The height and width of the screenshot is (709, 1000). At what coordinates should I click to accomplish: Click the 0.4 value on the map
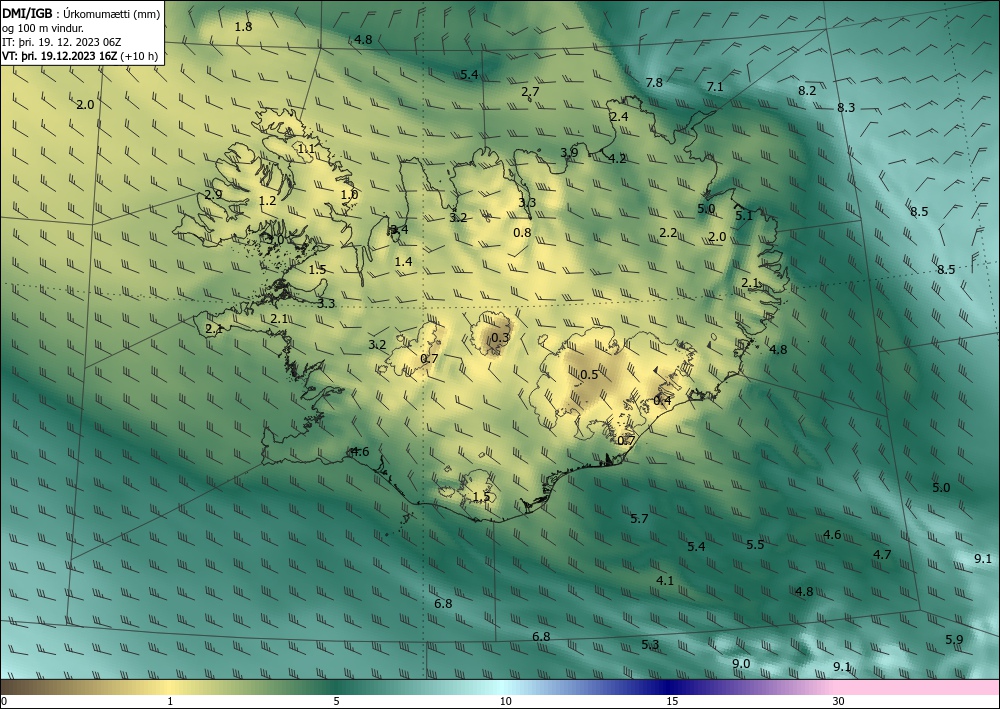pos(662,400)
